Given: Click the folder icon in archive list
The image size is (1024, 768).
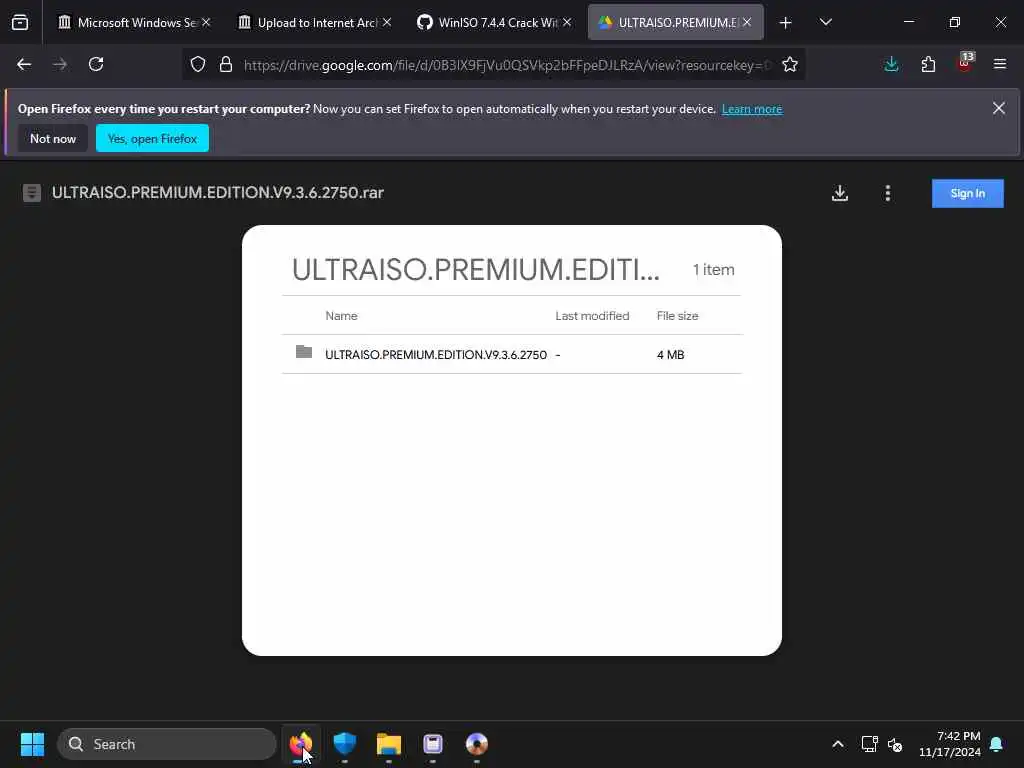Looking at the screenshot, I should (x=304, y=352).
